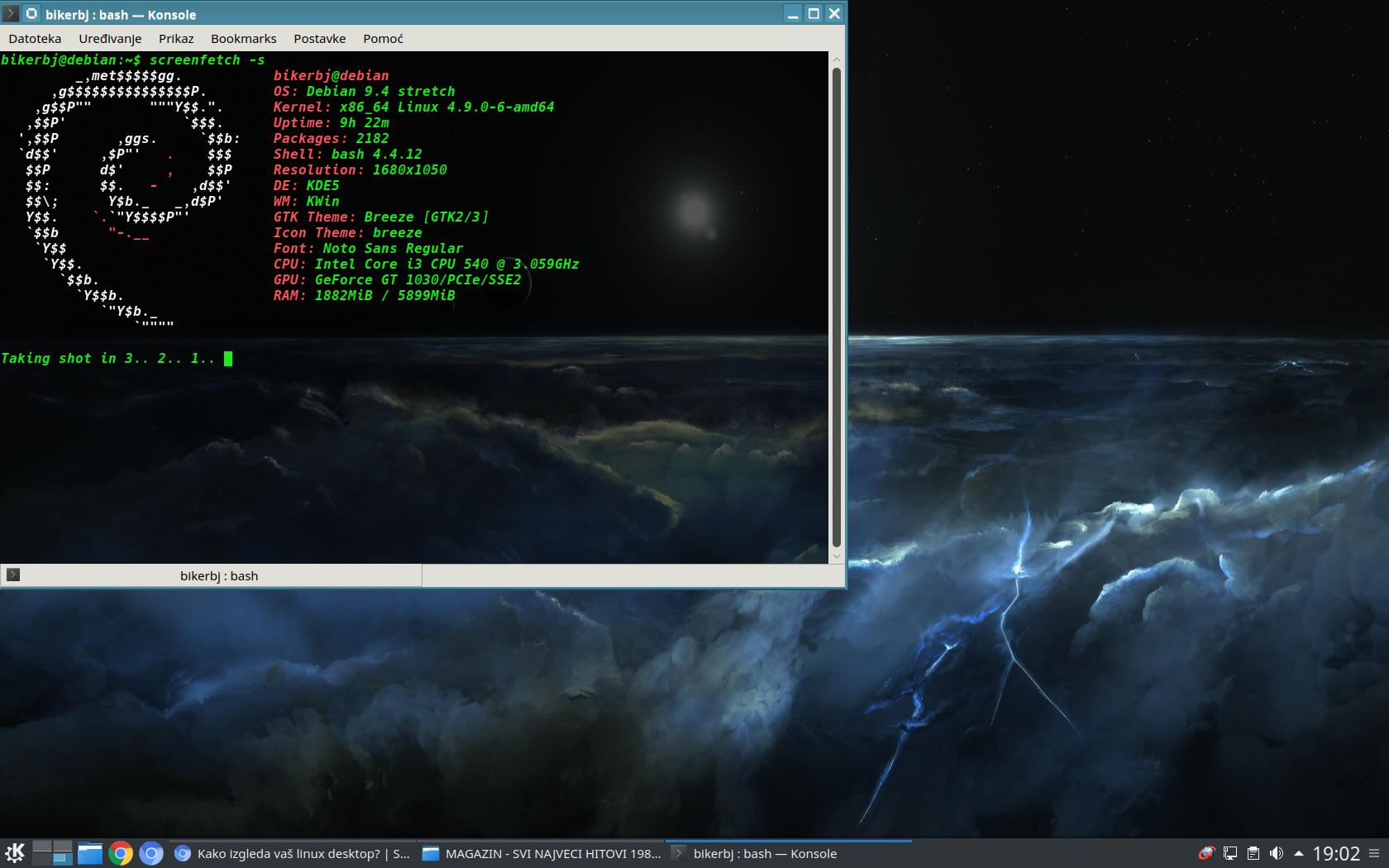Open the Postavke menu
Viewport: 1389px width, 868px height.
tap(319, 38)
